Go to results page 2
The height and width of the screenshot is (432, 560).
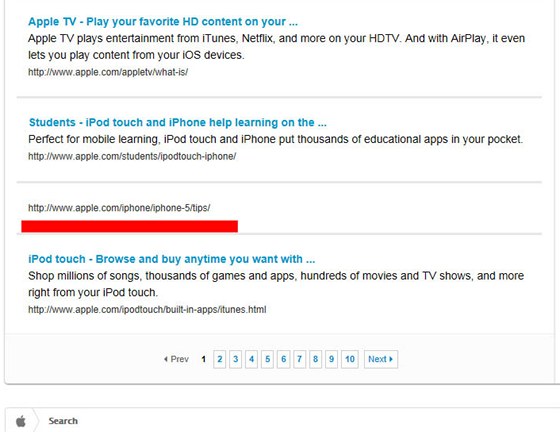point(220,359)
